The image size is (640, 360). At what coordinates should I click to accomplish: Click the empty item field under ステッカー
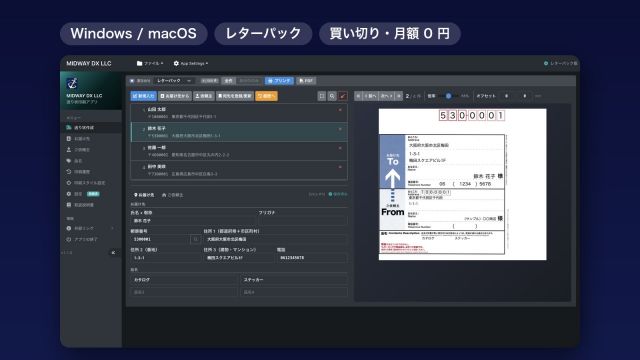(x=294, y=292)
